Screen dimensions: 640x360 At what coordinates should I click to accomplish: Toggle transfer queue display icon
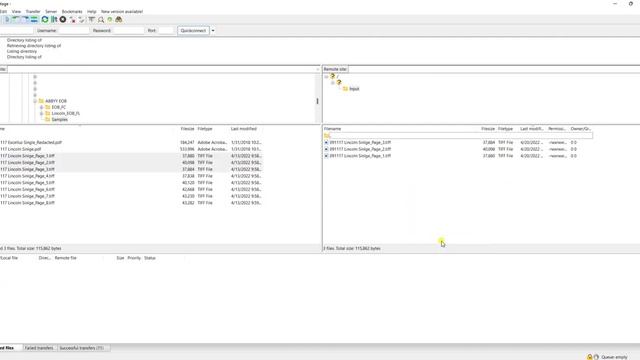[34, 20]
